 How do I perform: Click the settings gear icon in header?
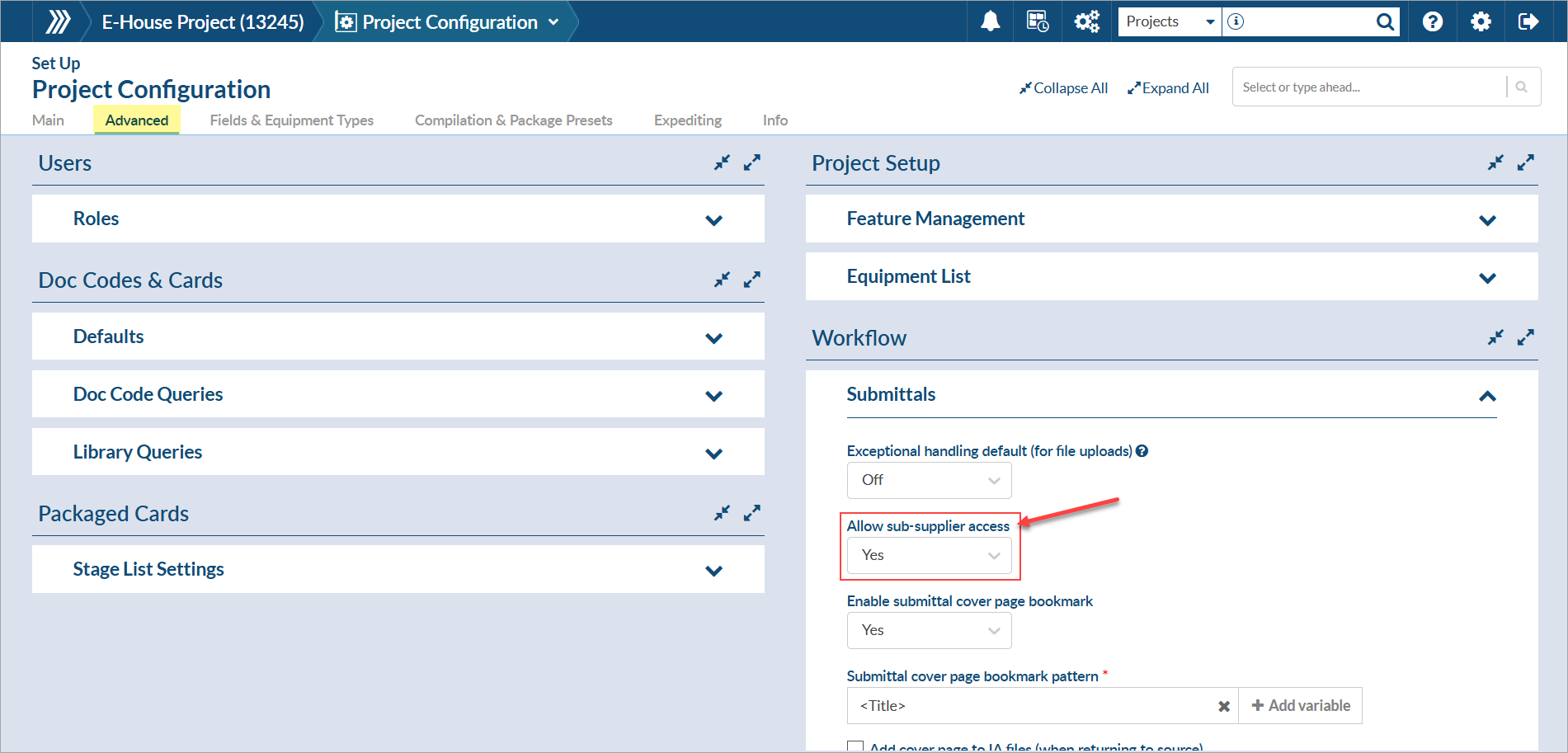pos(1481,21)
